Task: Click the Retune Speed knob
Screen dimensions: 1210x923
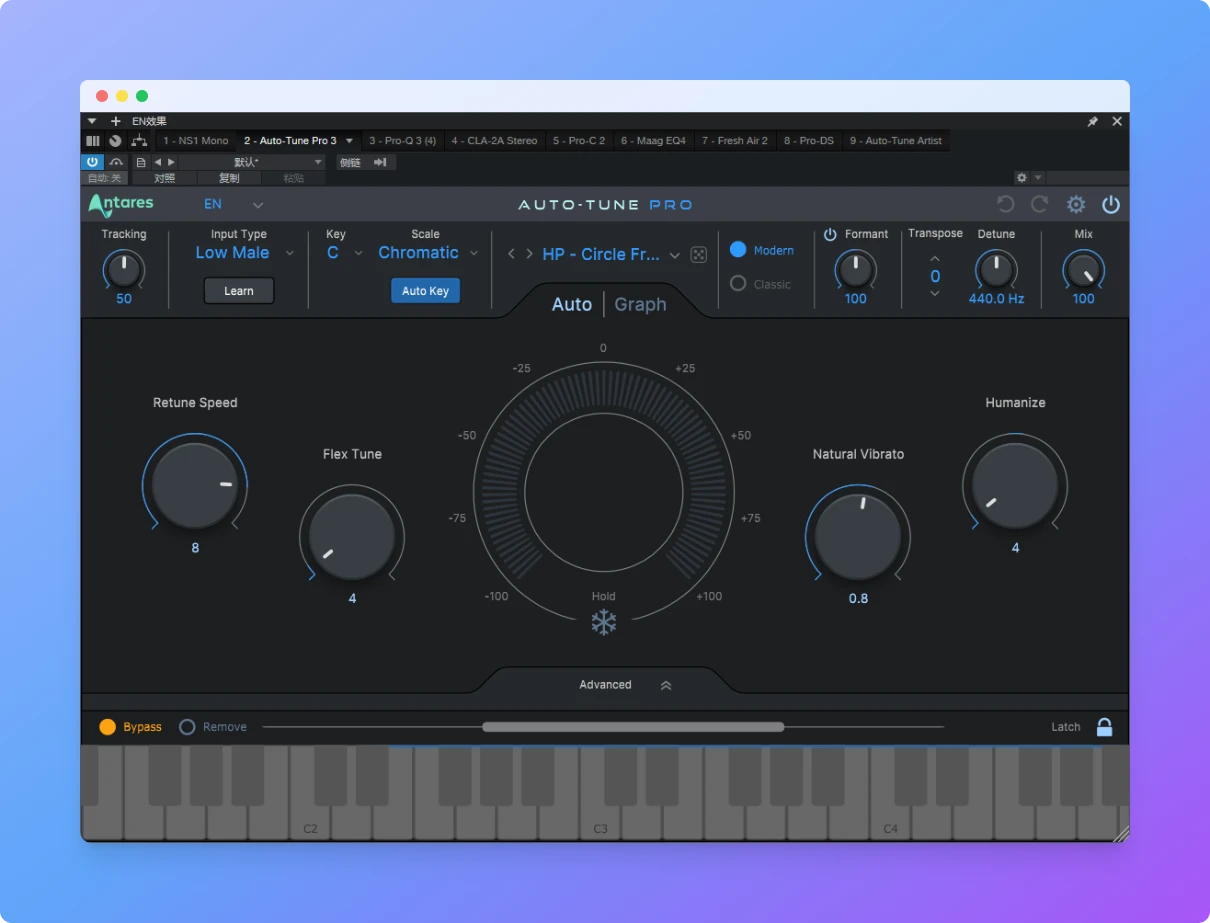Action: coord(194,485)
